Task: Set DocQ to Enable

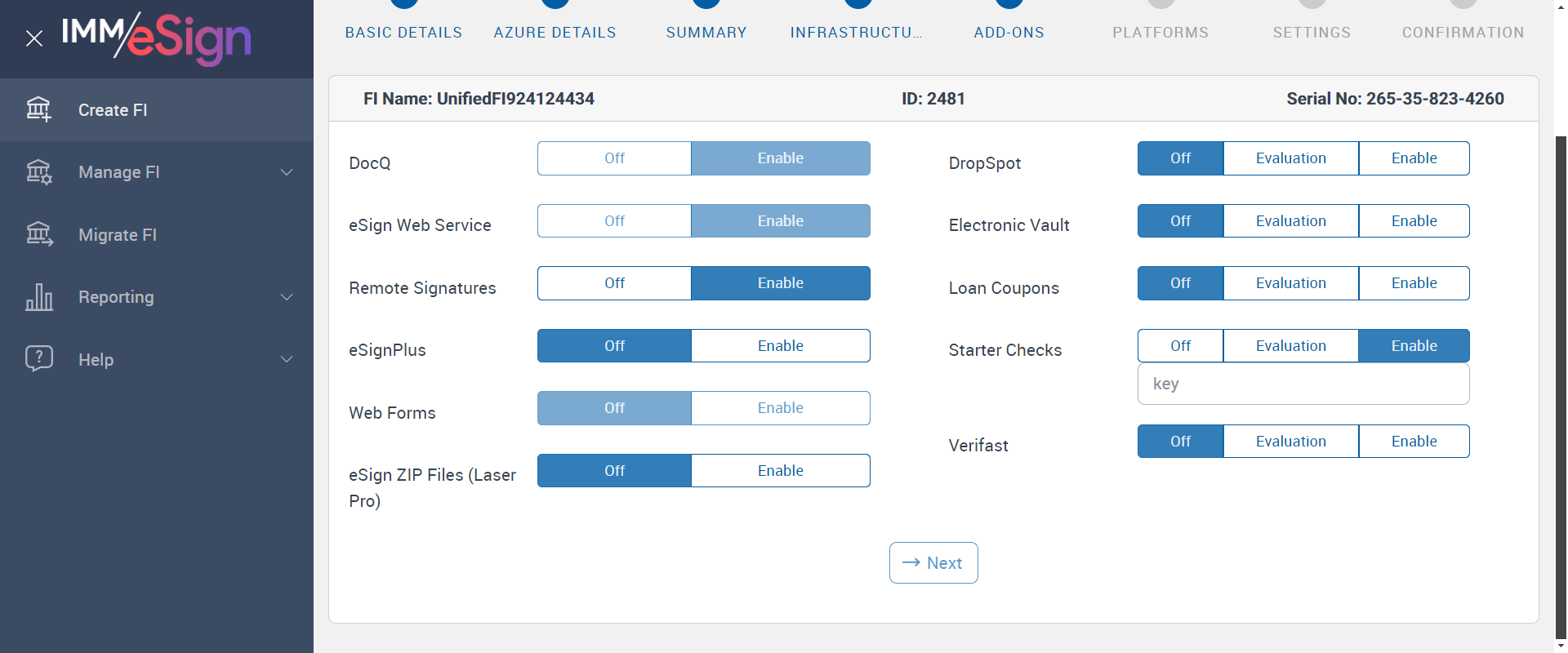Action: tap(781, 158)
